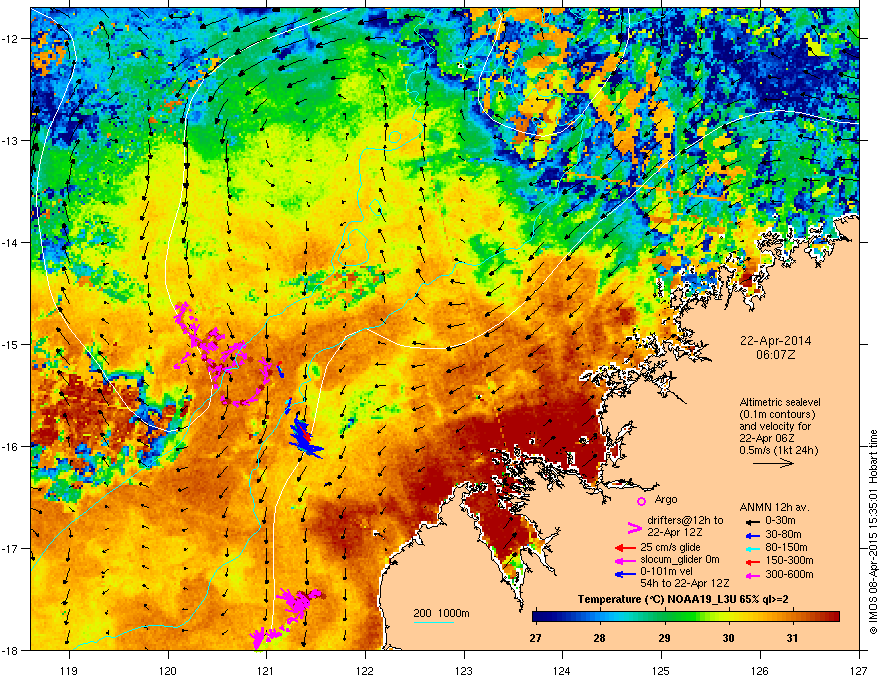Click the 150-300m depth label

[789, 560]
